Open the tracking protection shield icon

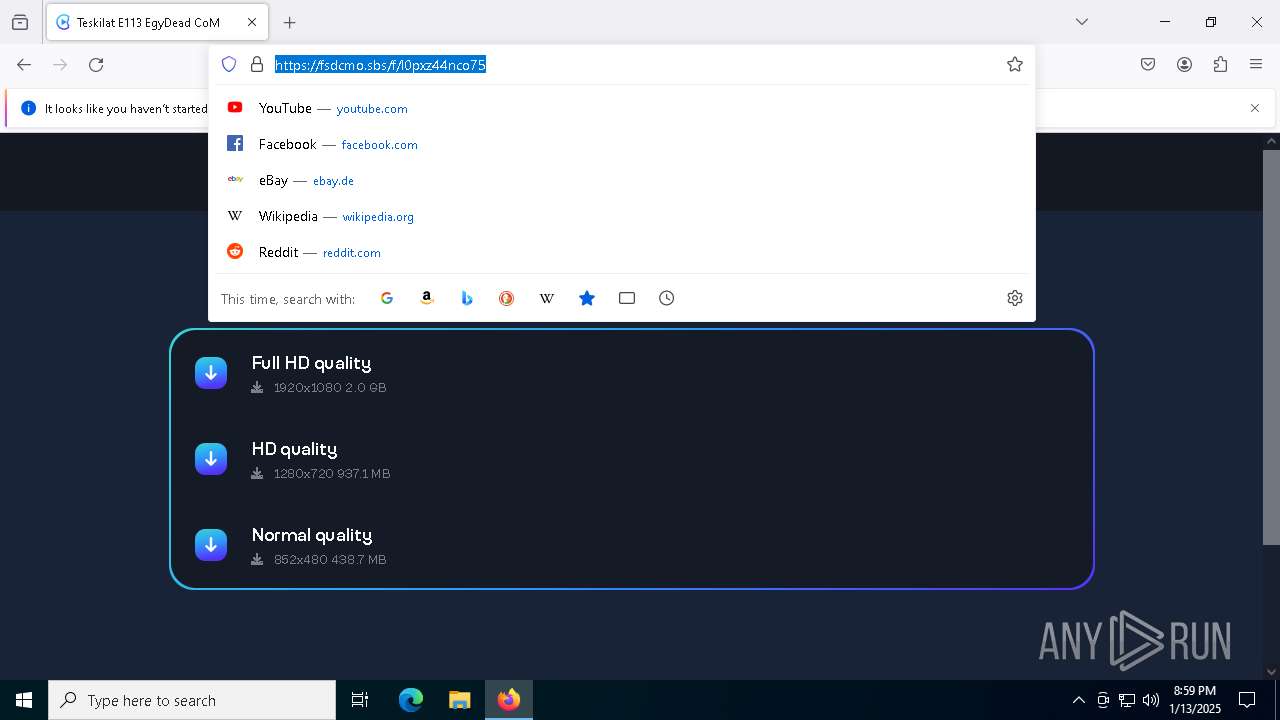(x=229, y=64)
